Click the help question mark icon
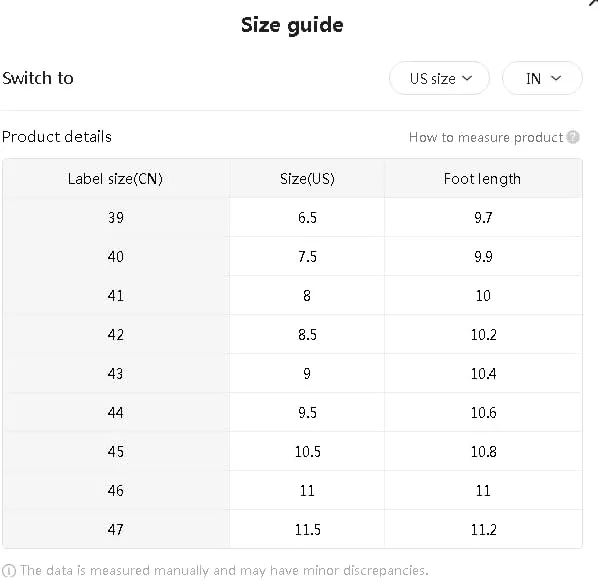This screenshot has width=598, height=580. click(x=572, y=137)
